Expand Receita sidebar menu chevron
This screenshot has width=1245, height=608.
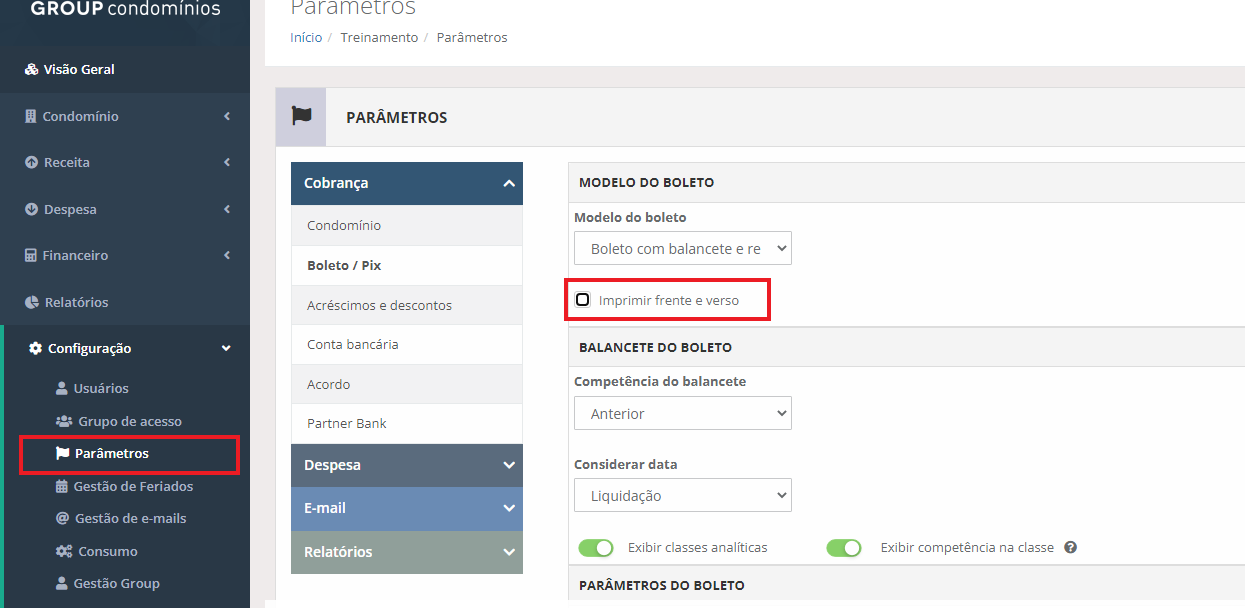[227, 162]
